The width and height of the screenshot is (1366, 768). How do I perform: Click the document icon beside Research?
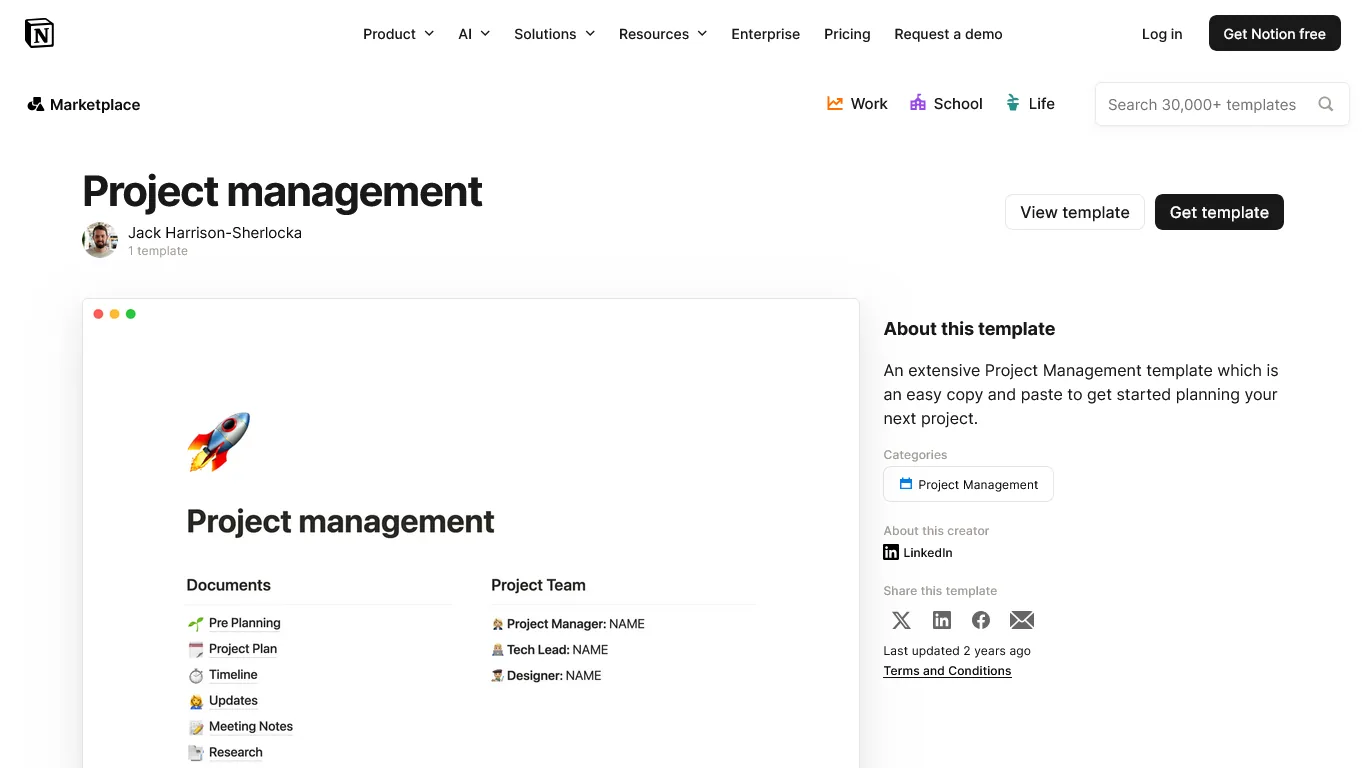(x=196, y=753)
